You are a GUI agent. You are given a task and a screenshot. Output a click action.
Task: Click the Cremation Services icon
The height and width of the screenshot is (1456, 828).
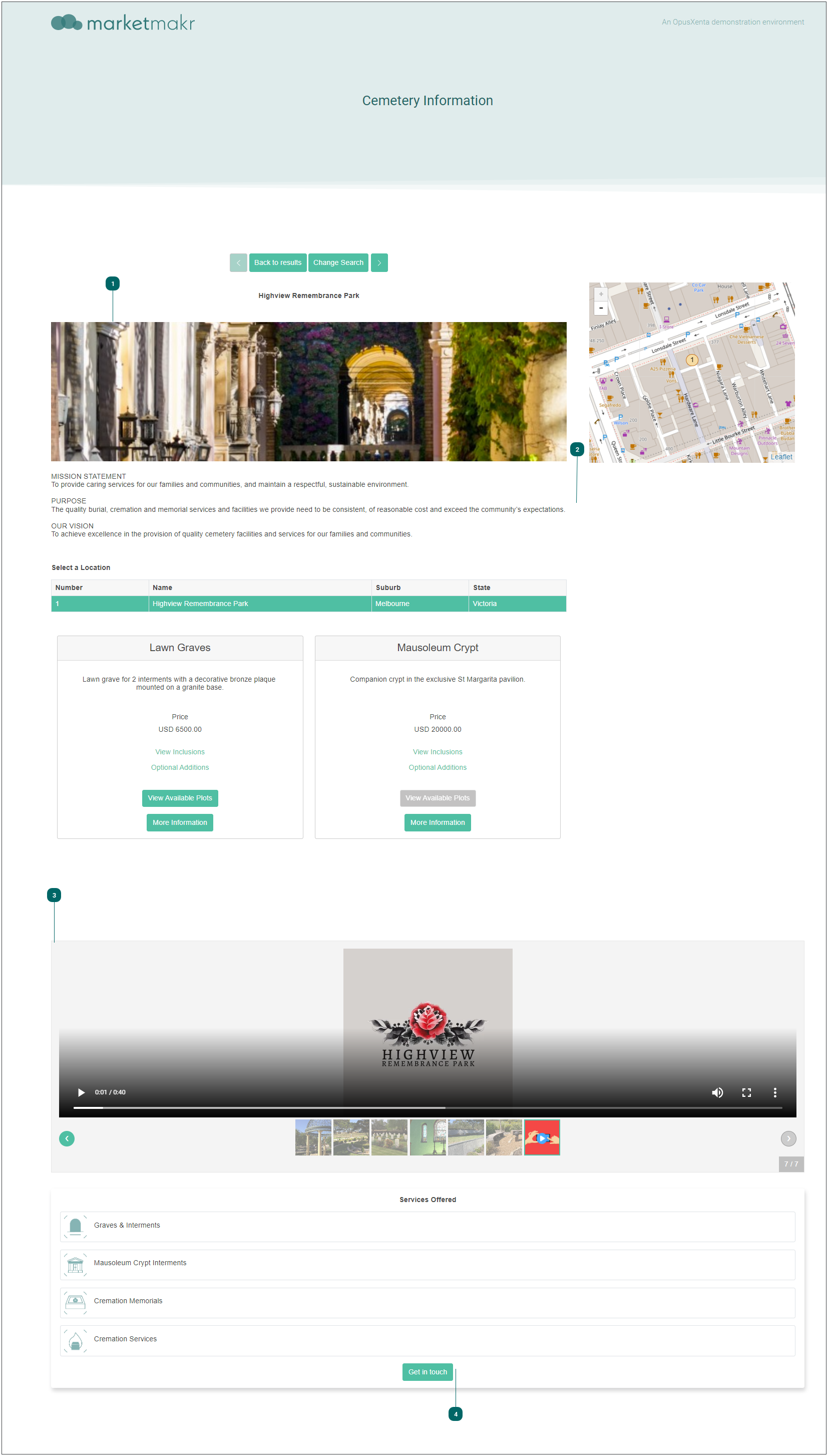pyautogui.click(x=75, y=1340)
